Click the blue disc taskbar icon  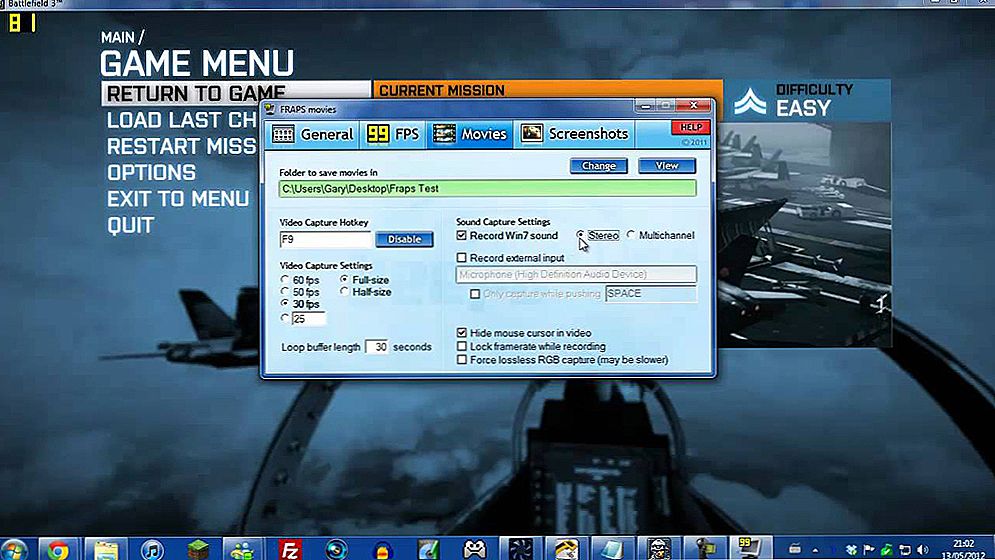coord(336,550)
